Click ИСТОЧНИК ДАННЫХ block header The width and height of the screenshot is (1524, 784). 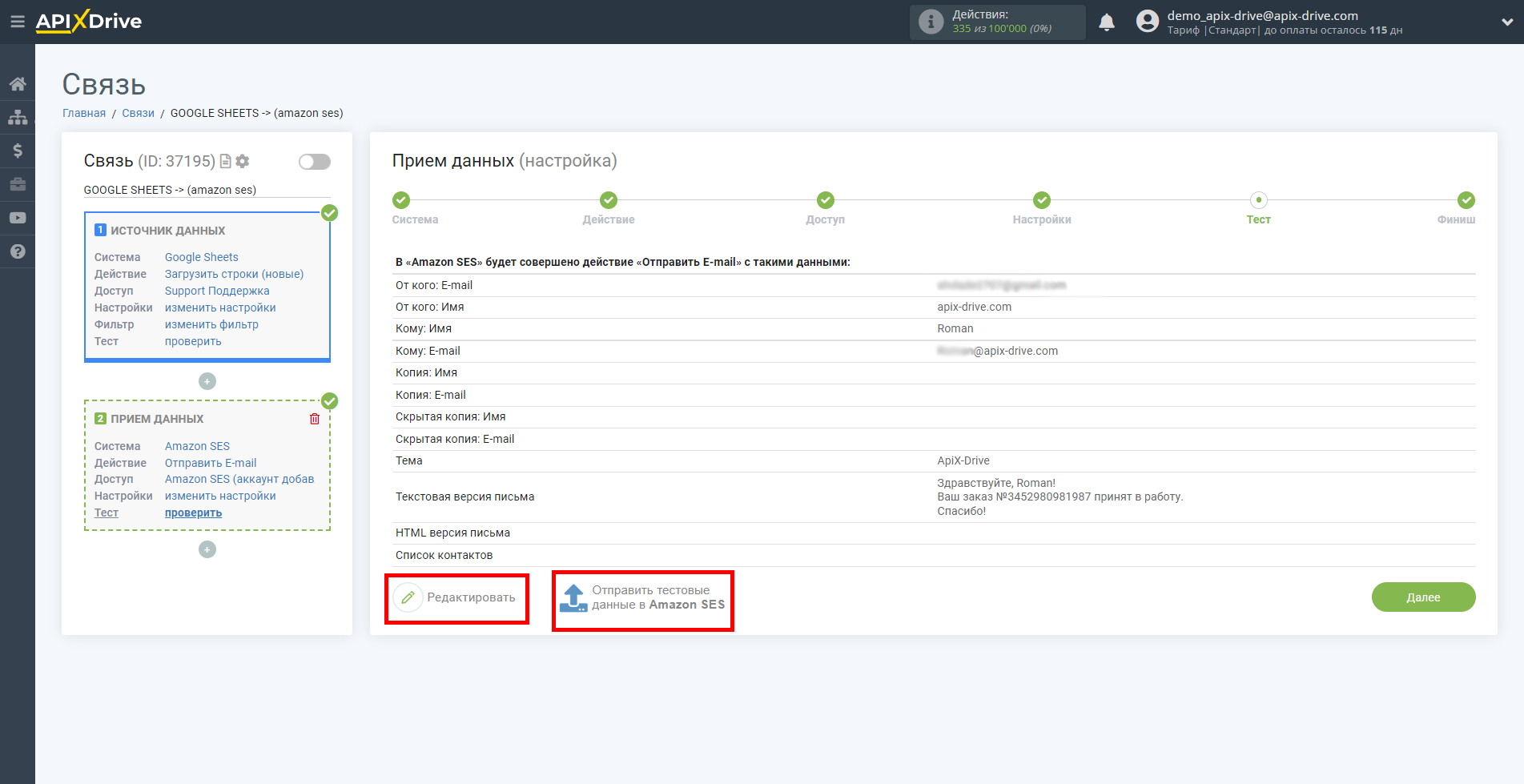coord(167,231)
